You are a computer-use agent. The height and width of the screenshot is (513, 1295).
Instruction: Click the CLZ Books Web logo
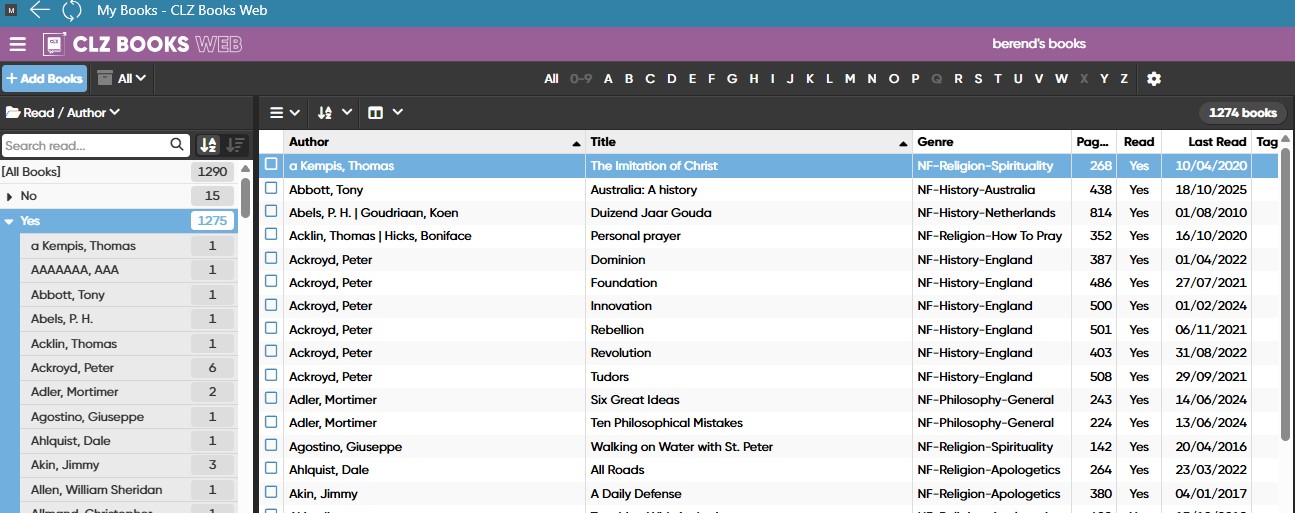click(x=142, y=44)
